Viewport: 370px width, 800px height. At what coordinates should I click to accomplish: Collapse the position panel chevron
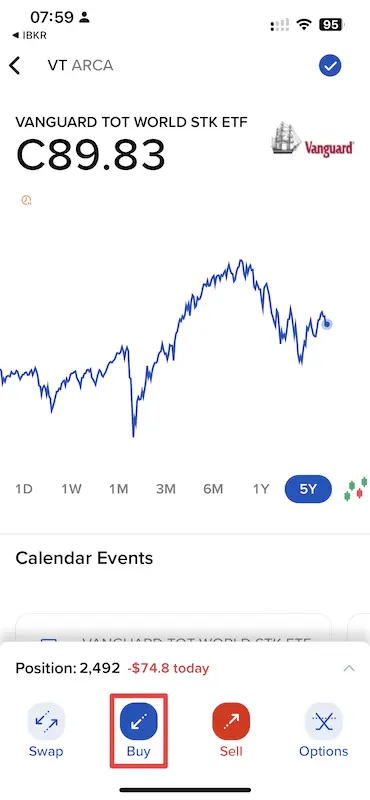[349, 668]
